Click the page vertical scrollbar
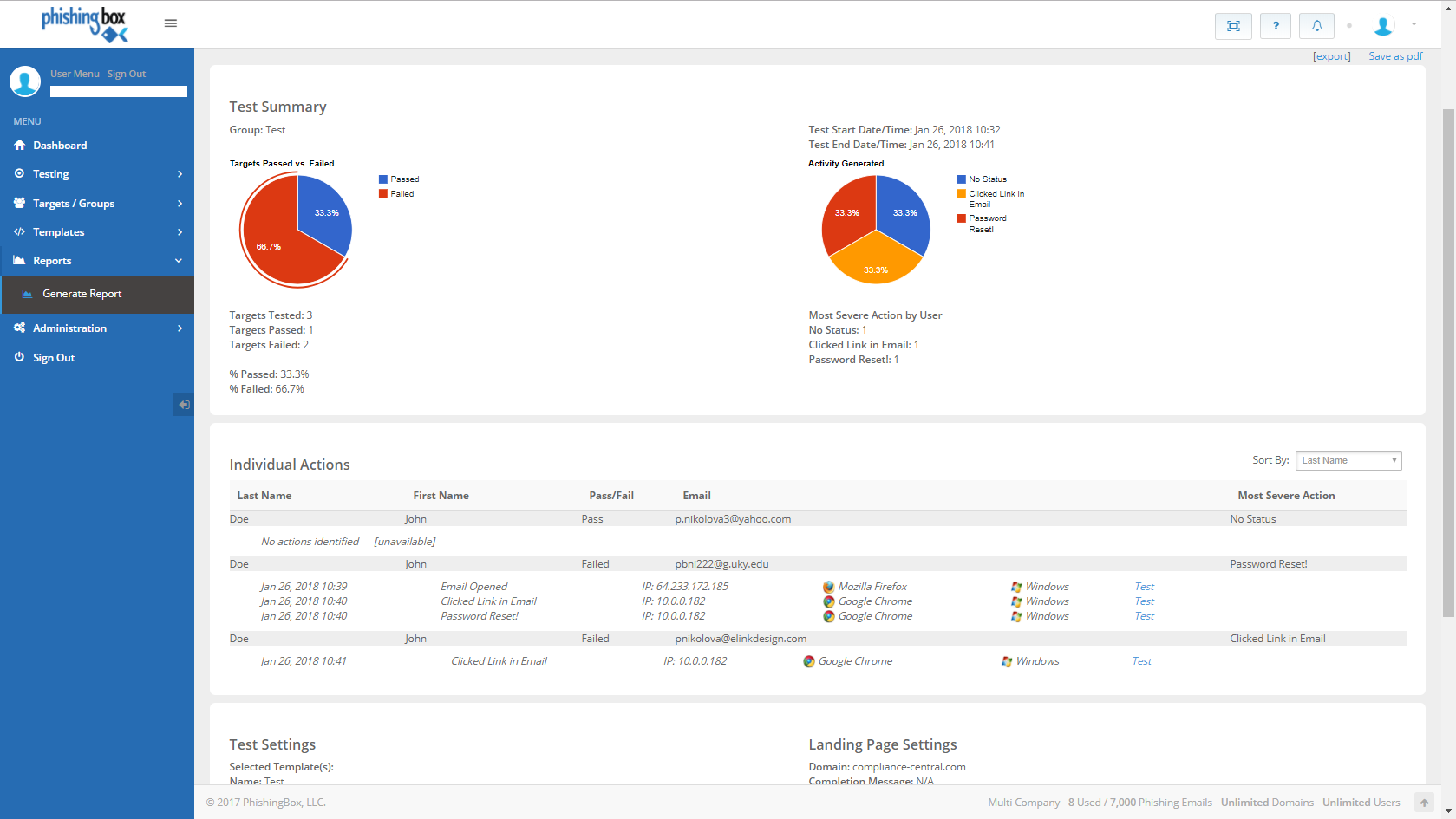The image size is (1456, 819). (x=1448, y=362)
